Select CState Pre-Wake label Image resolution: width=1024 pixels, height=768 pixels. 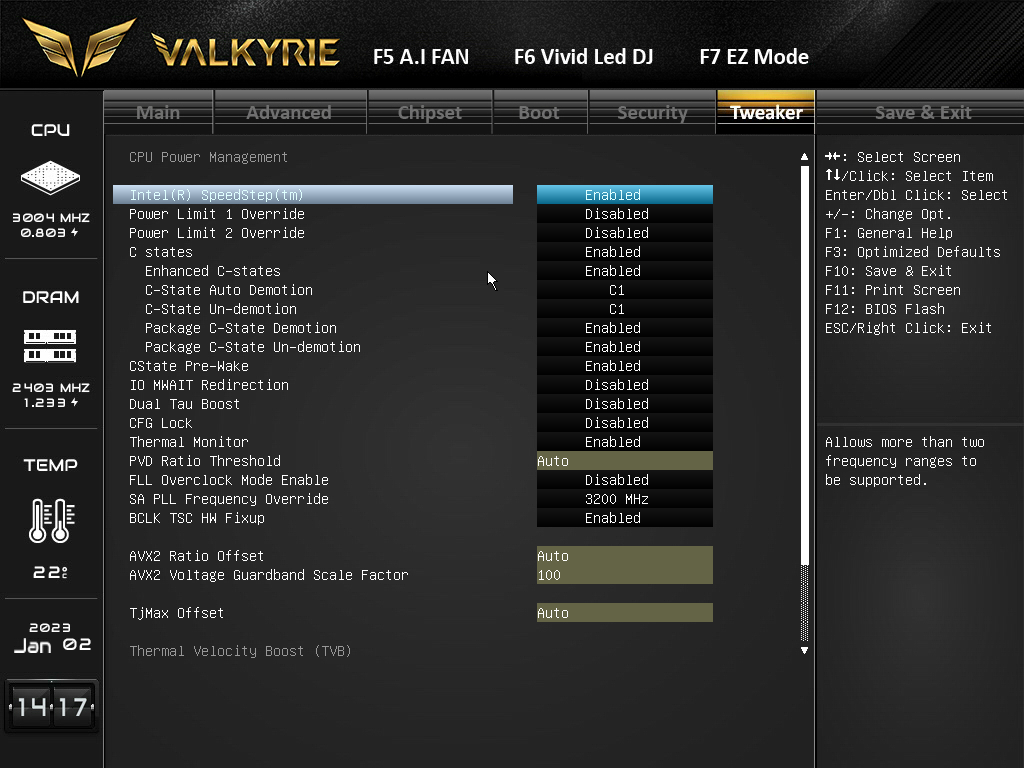pos(189,366)
